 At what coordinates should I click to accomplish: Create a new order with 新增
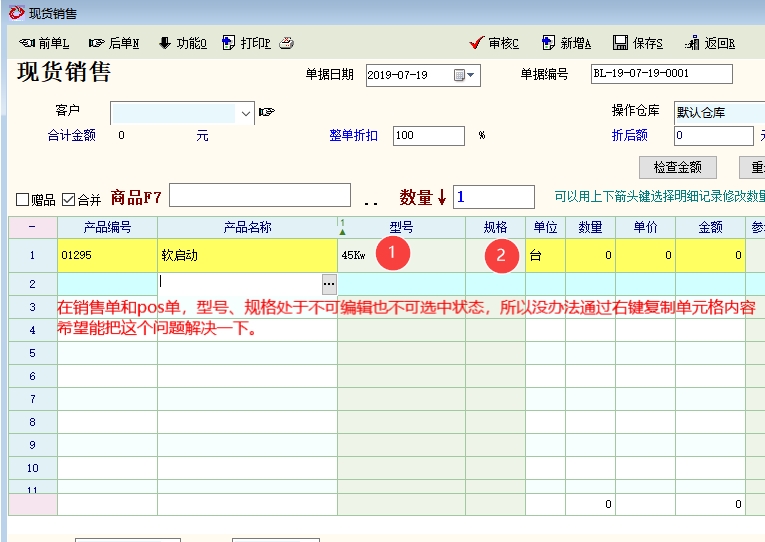coord(566,43)
